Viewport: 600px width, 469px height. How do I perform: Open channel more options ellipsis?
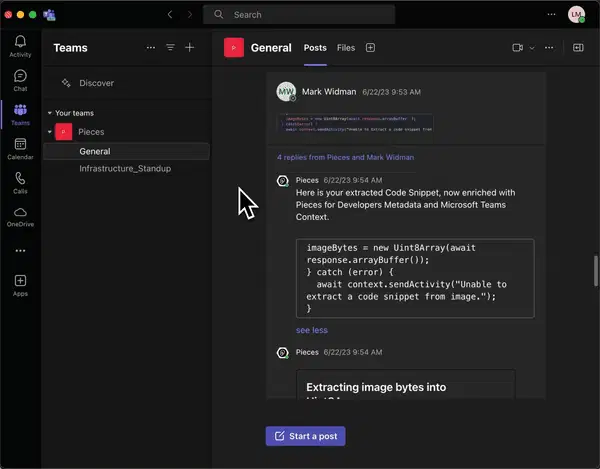[x=549, y=48]
